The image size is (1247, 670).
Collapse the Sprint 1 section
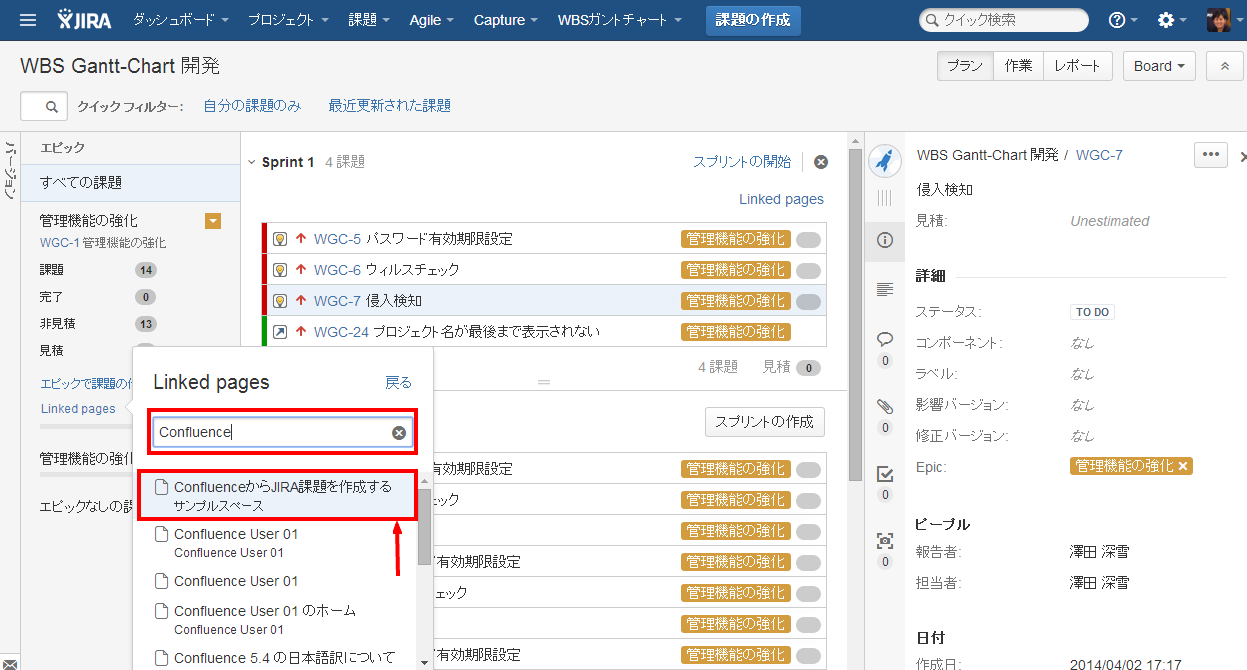251,162
